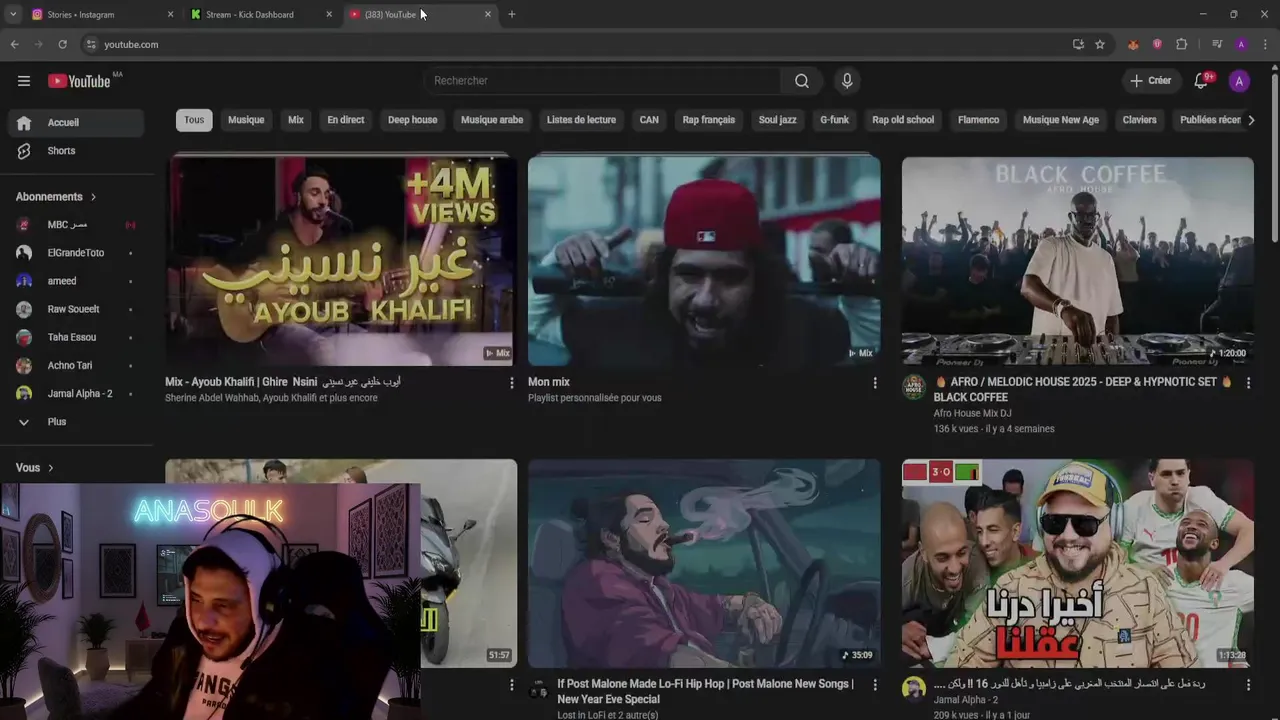Reload the page

point(62,44)
